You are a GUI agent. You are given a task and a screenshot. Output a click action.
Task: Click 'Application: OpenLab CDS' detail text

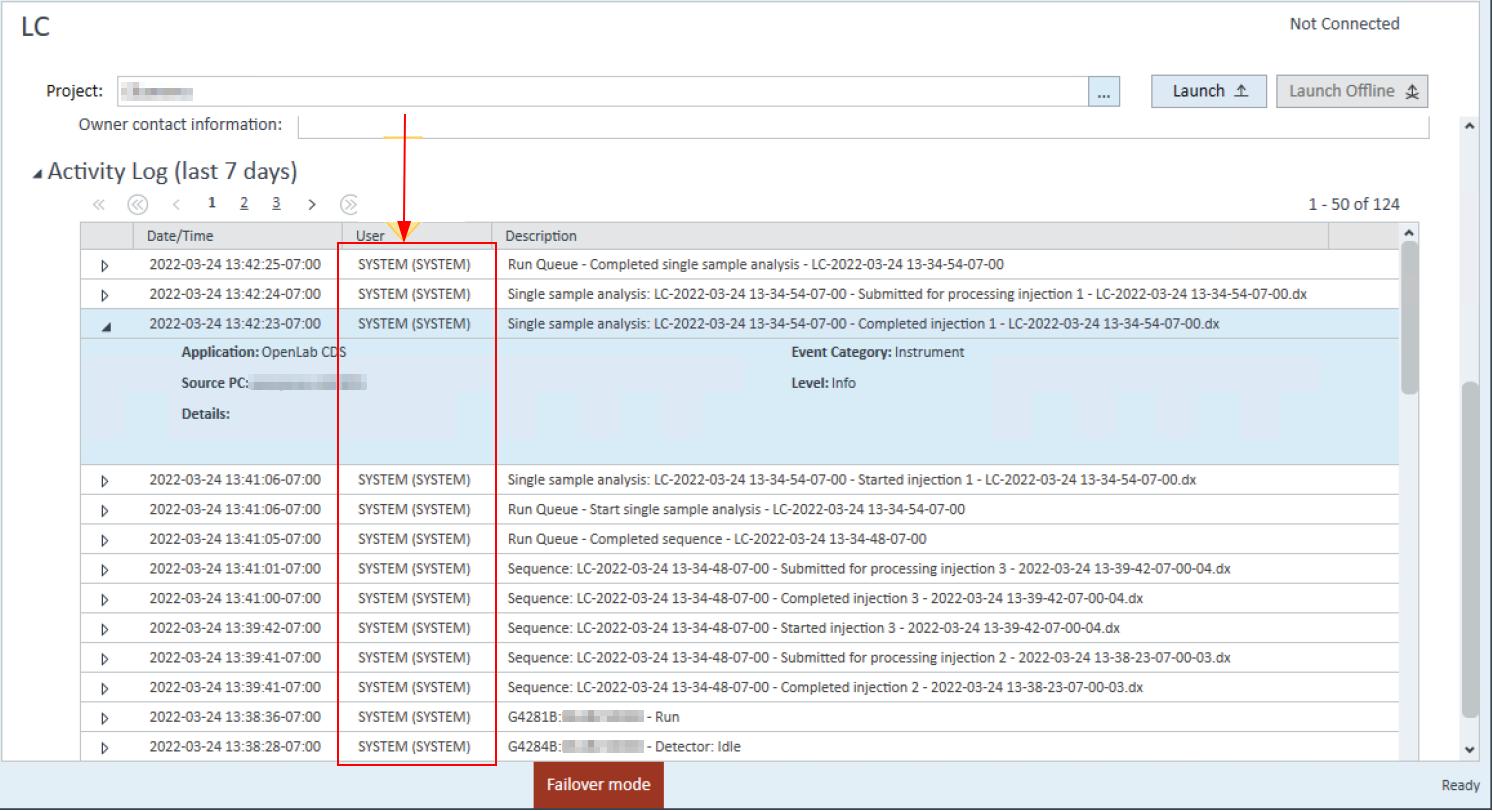point(264,353)
